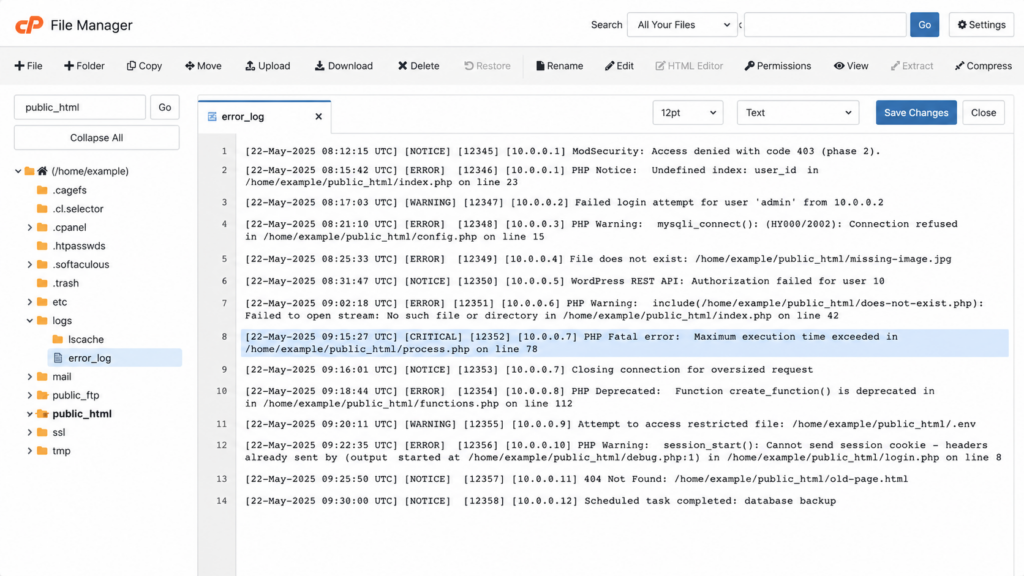Click the Close editor button

coord(983,112)
